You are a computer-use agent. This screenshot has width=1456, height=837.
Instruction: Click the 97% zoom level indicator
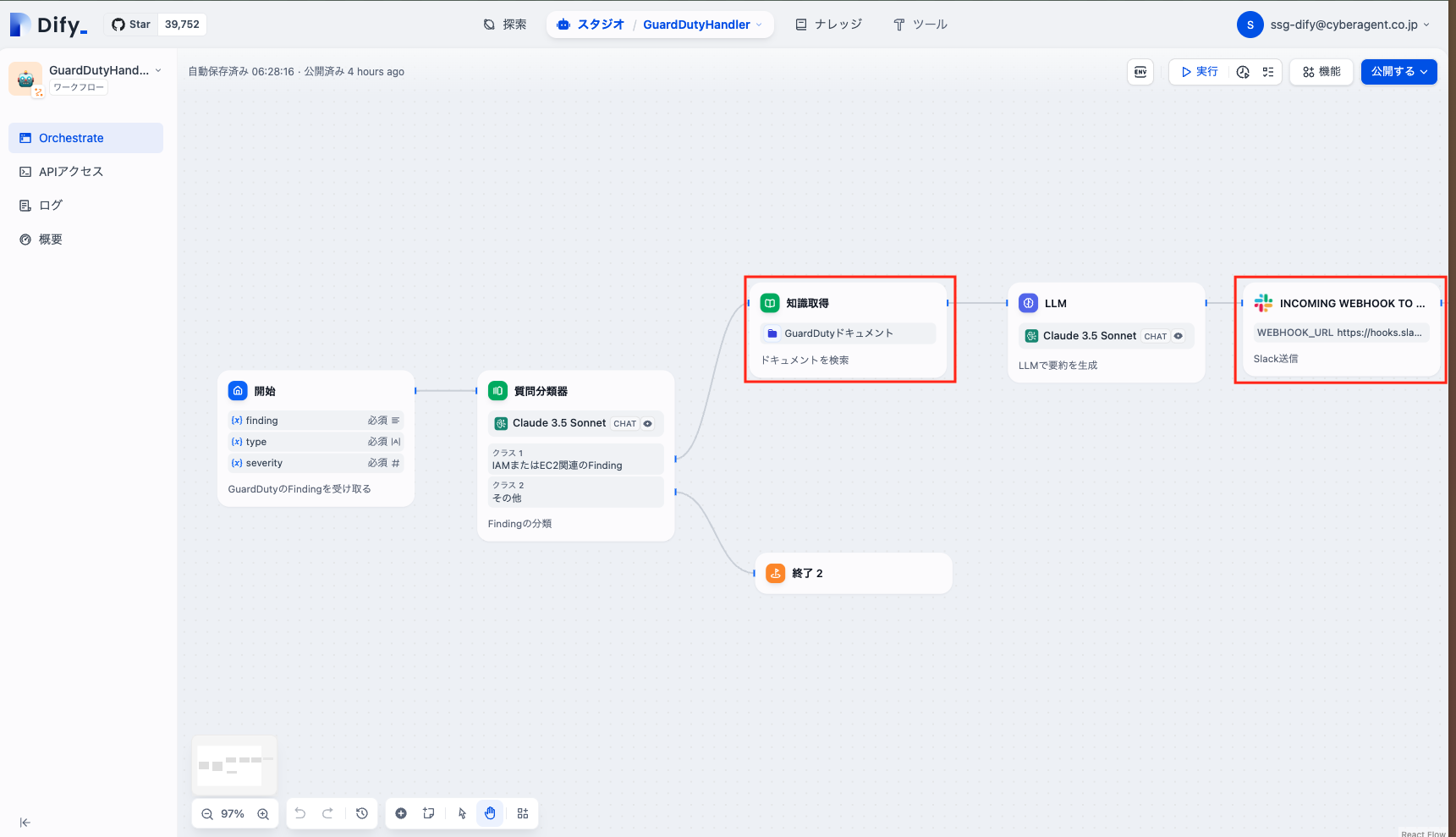tap(234, 813)
